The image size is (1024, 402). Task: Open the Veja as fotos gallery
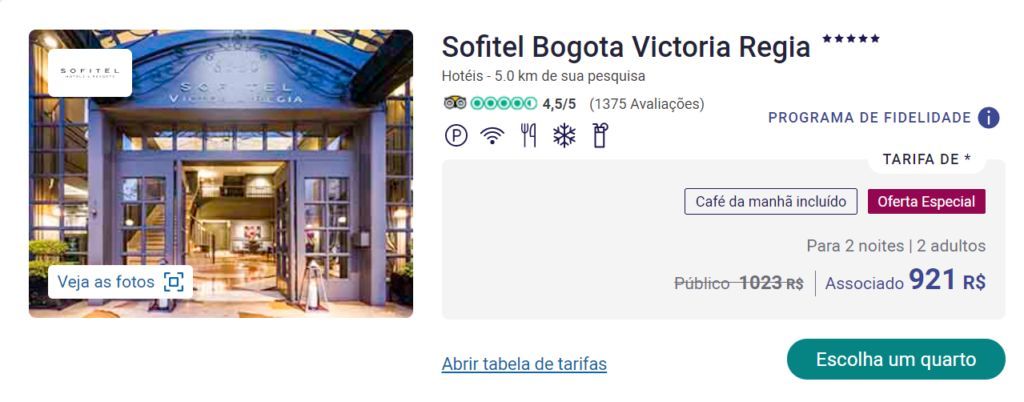[x=120, y=283]
